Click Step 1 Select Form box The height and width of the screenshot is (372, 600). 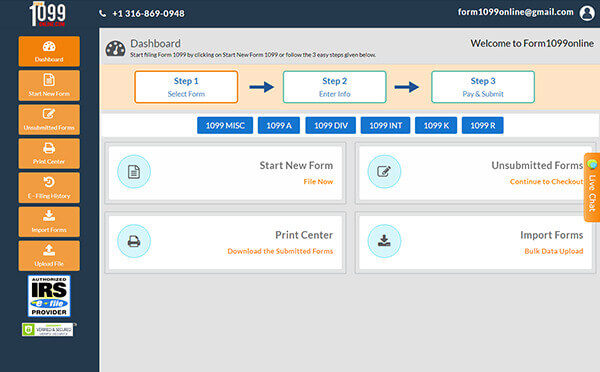186,87
